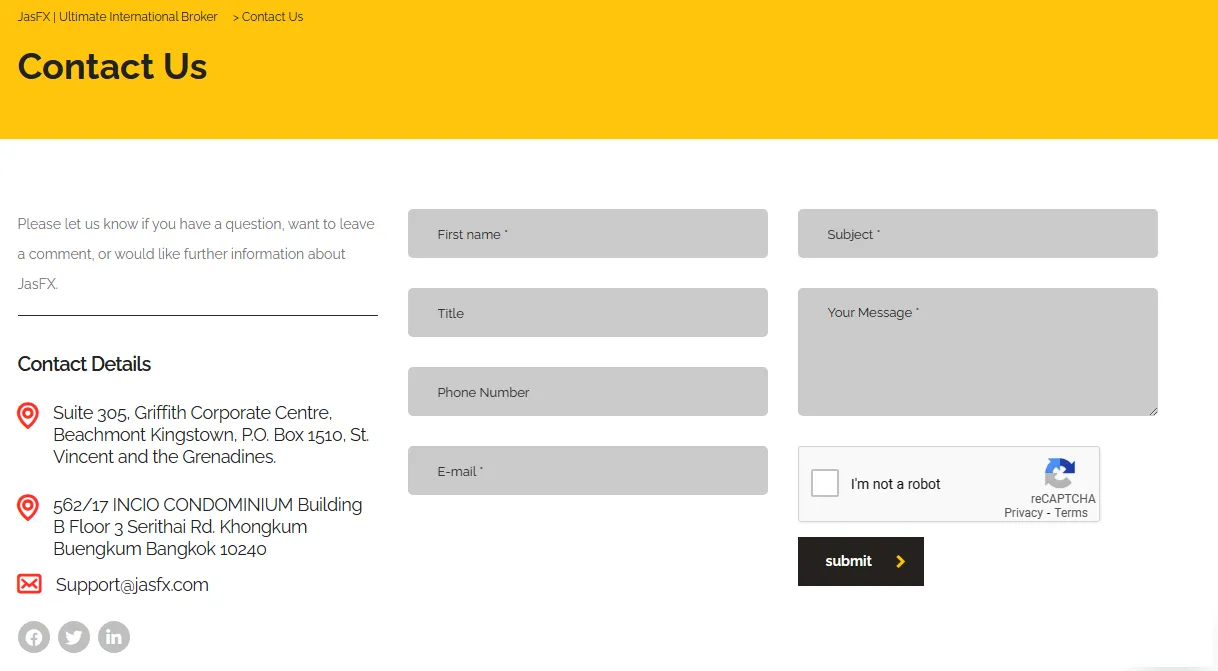Open the Twitter social icon
Image resolution: width=1218 pixels, height=671 pixels.
tap(74, 637)
